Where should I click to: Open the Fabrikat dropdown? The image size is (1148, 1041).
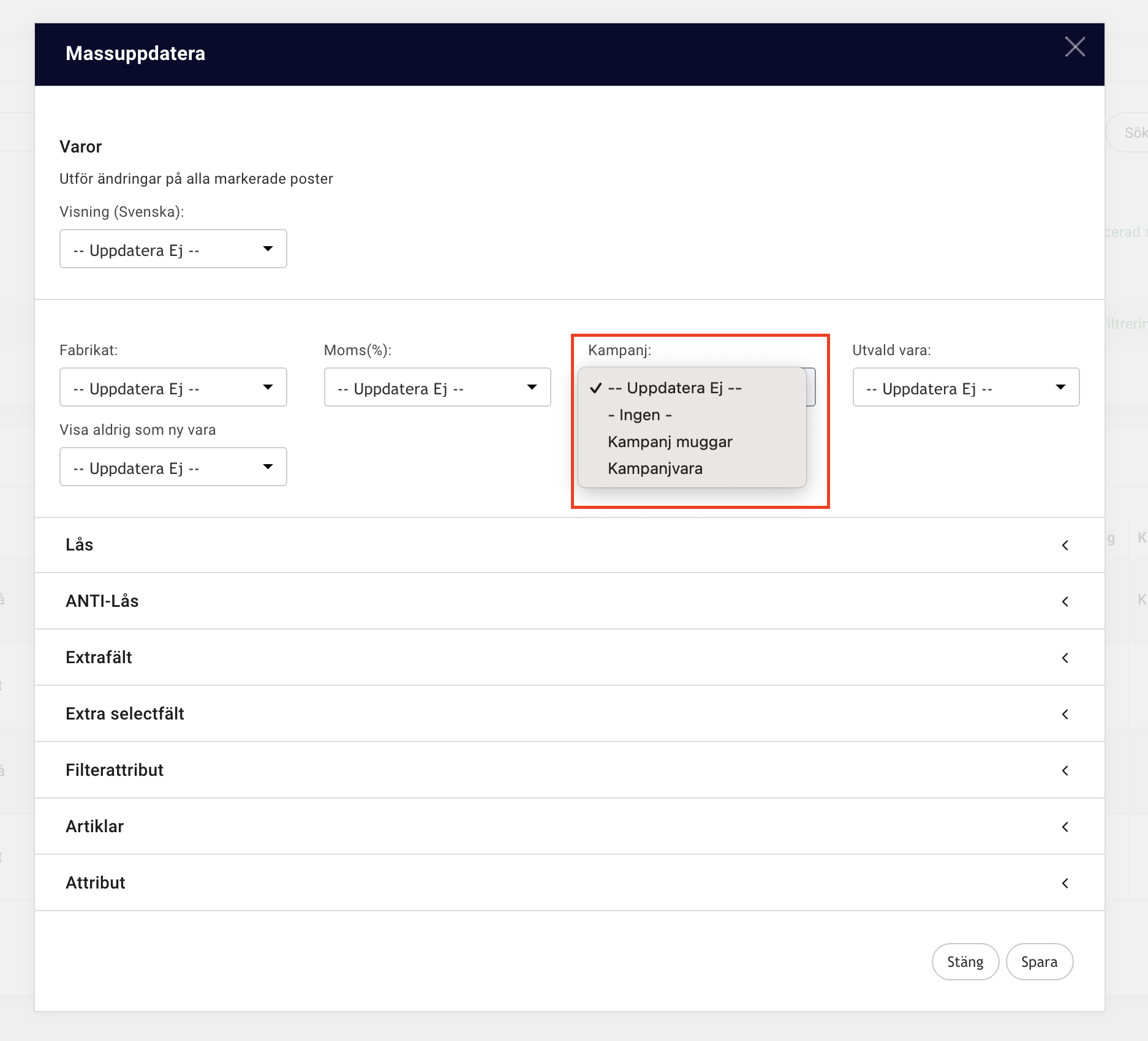coord(173,388)
